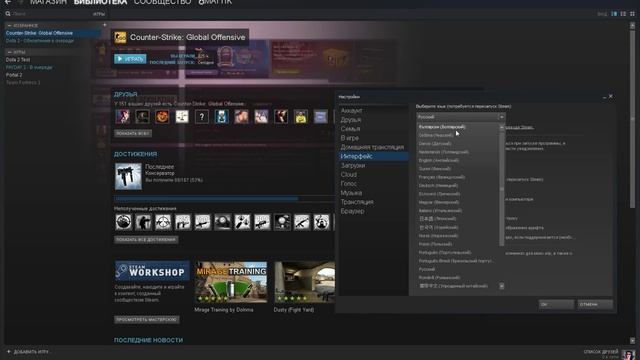Select Загрузки in settings categories

(x=353, y=165)
